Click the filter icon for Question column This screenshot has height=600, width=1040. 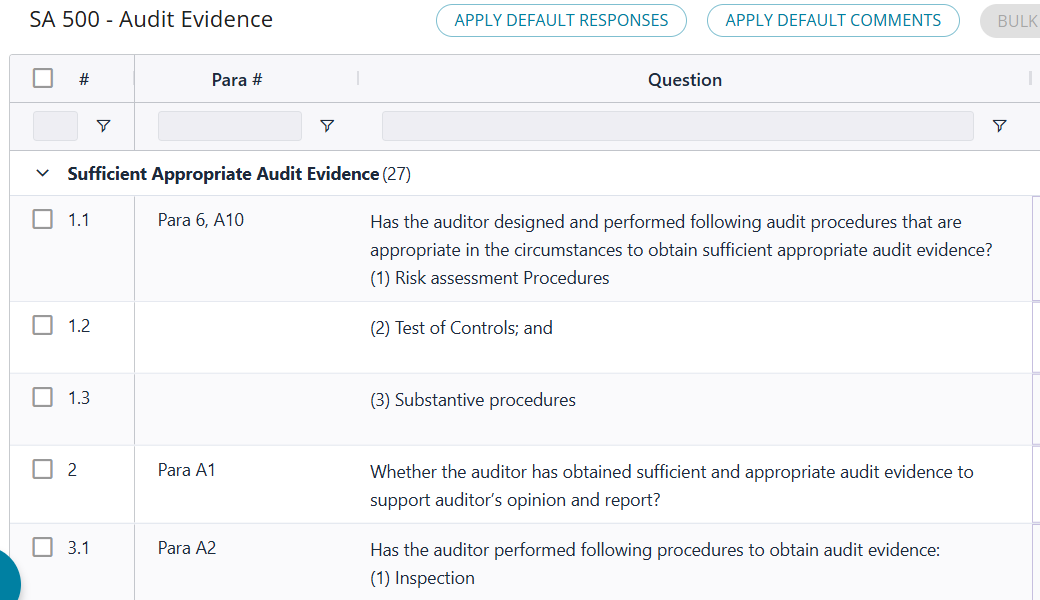point(999,126)
